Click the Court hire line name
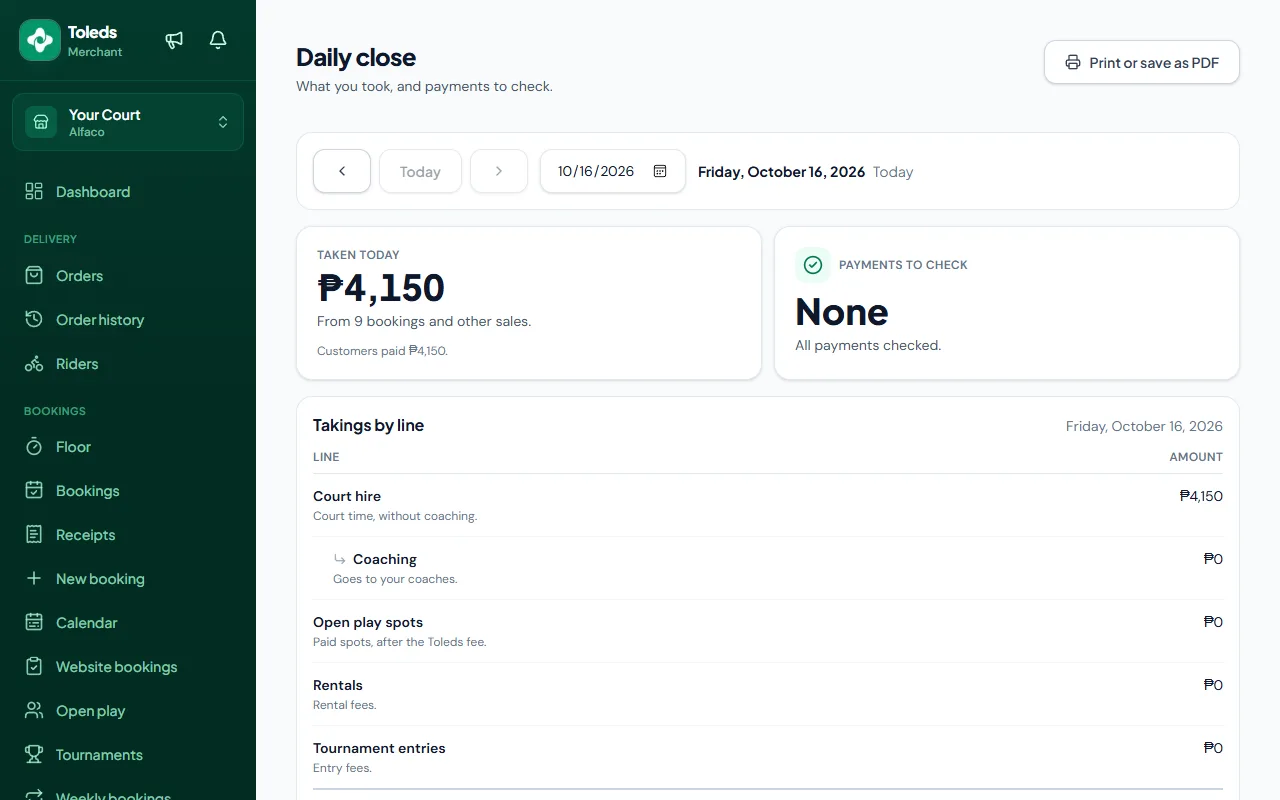The image size is (1280, 800). pyautogui.click(x=347, y=496)
